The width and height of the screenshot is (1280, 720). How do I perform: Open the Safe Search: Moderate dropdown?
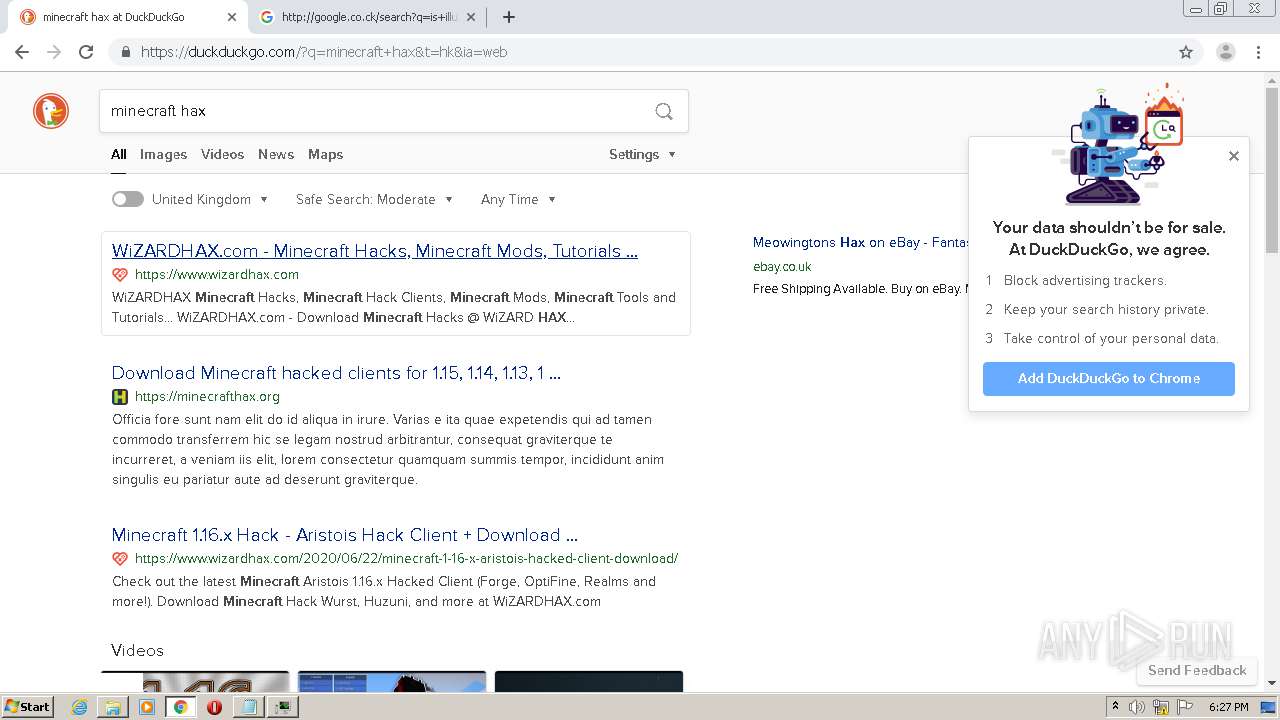pyautogui.click(x=375, y=199)
